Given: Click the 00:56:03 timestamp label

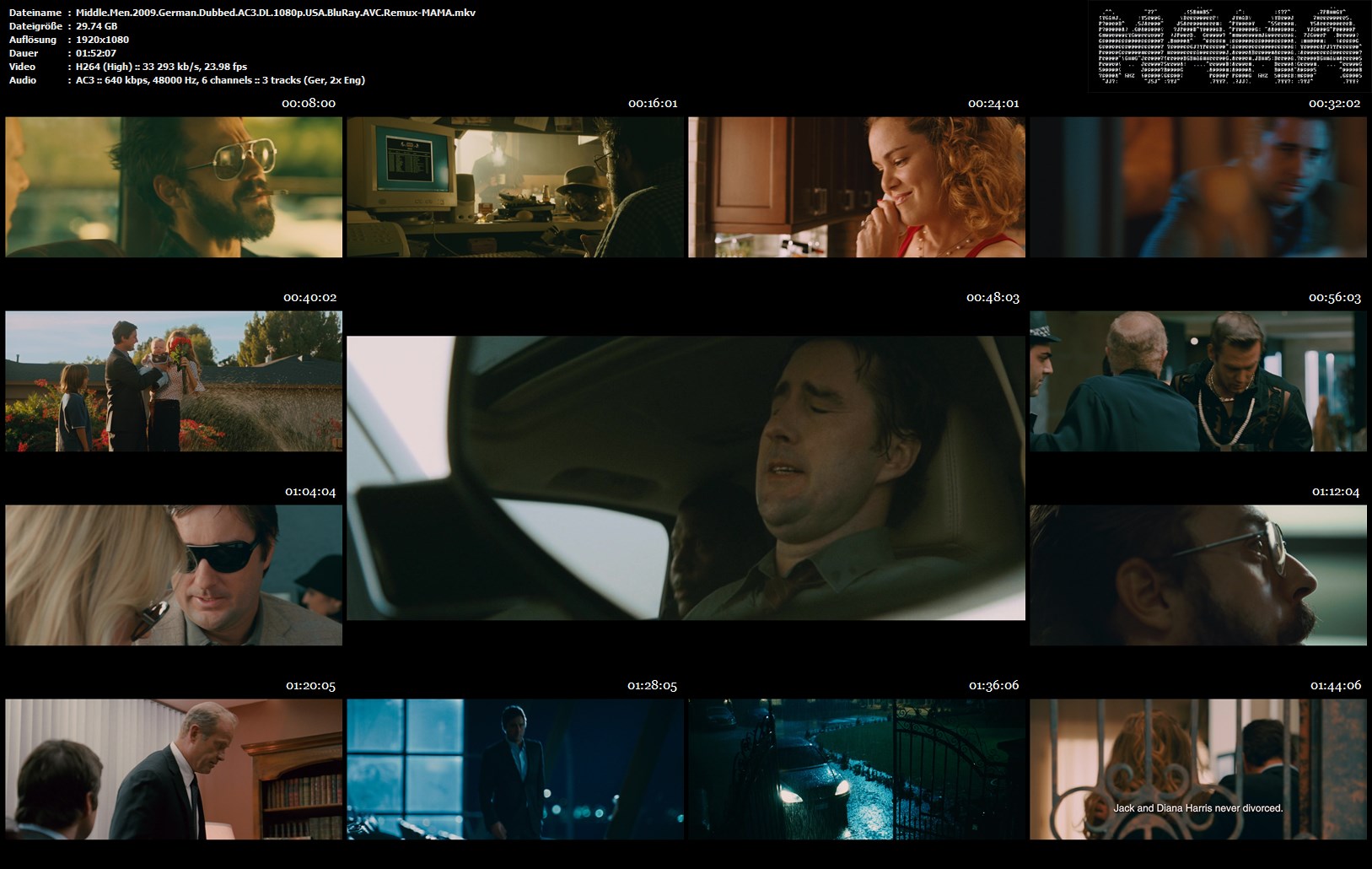Looking at the screenshot, I should (x=1335, y=298).
